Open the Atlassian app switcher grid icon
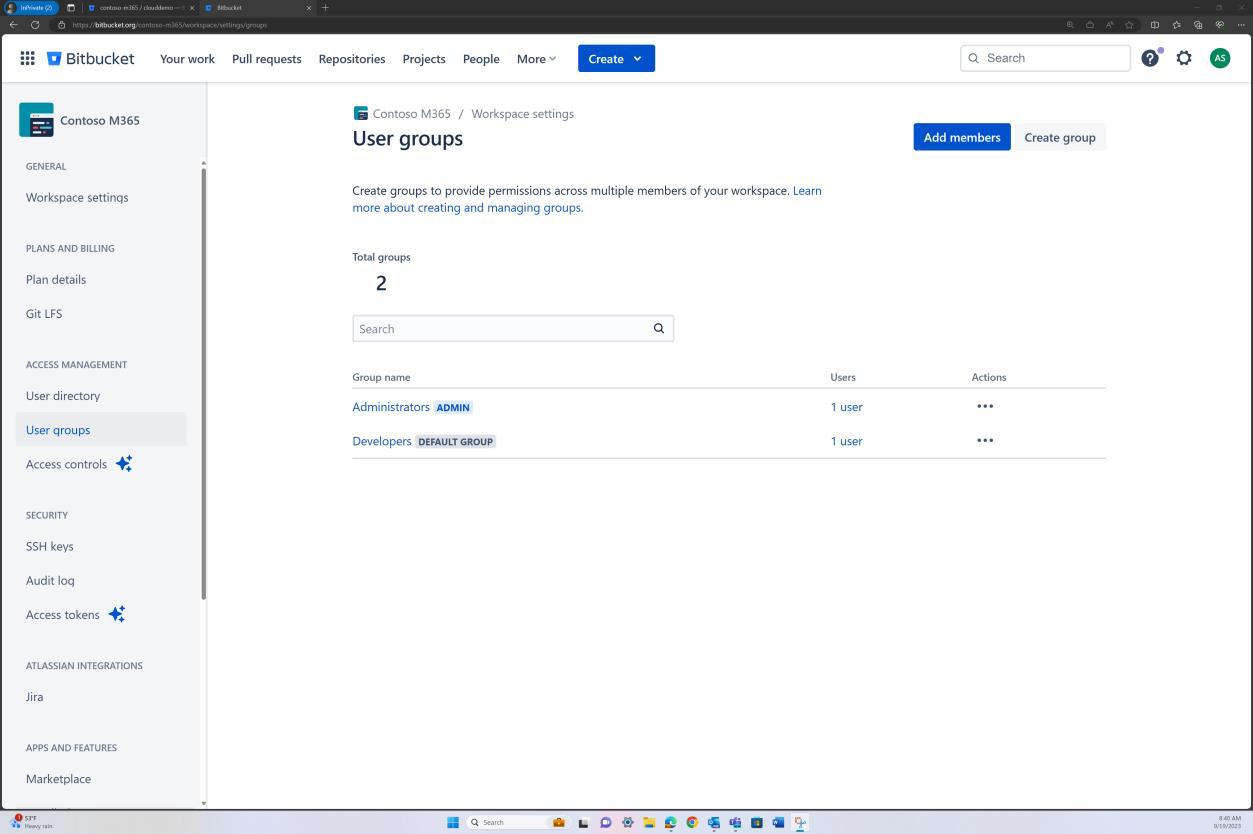1253x834 pixels. 27,58
